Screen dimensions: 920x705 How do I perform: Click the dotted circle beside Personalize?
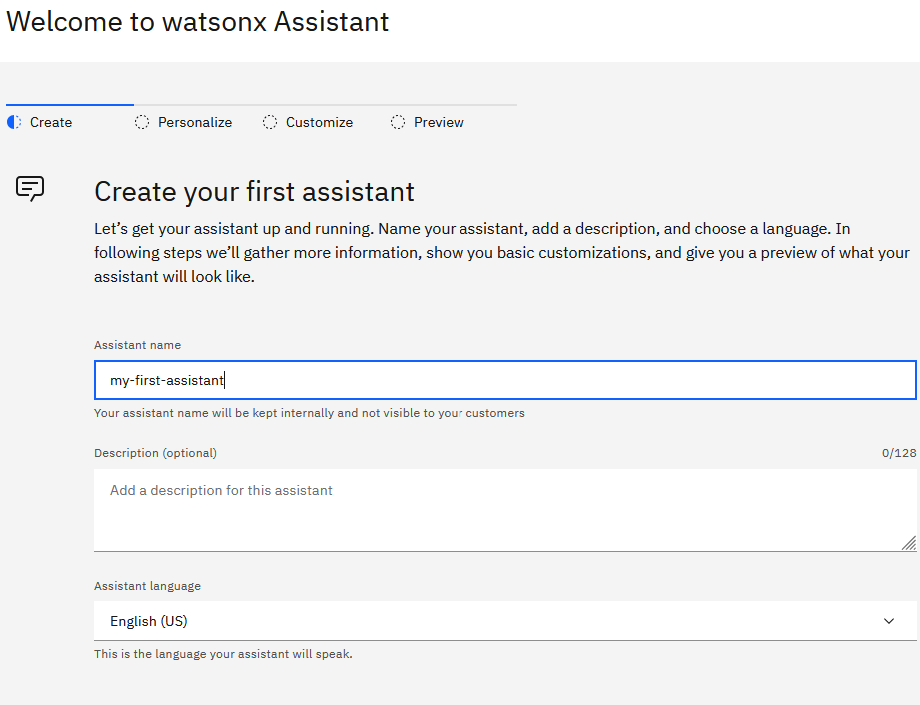[x=142, y=122]
